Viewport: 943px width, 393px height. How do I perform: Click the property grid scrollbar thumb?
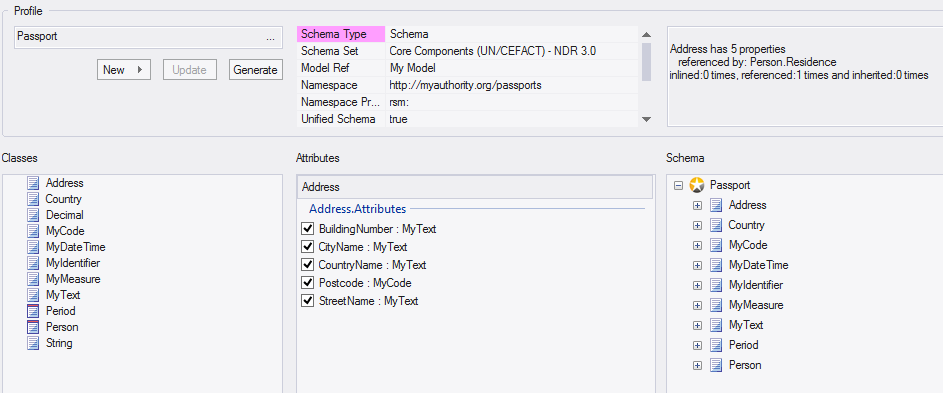click(x=647, y=62)
